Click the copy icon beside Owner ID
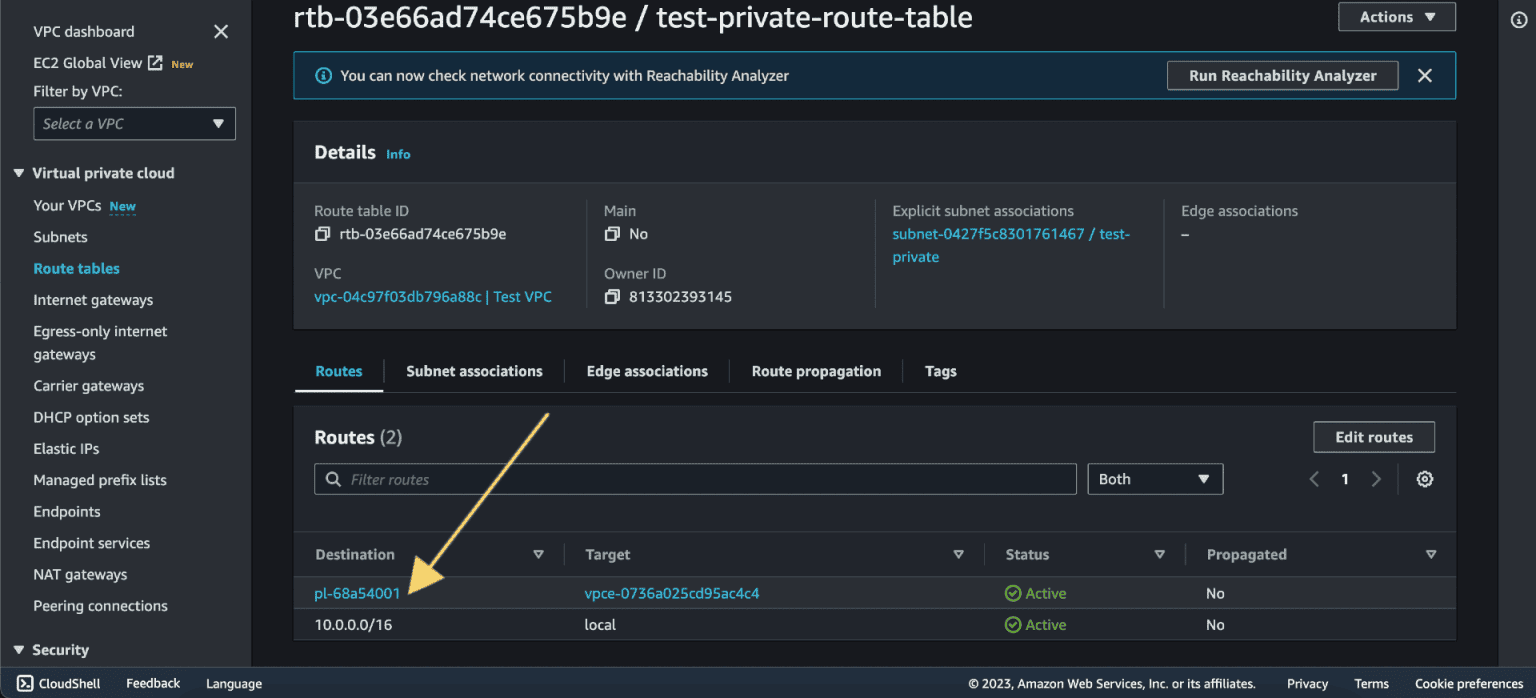The width and height of the screenshot is (1536, 698). coord(612,297)
